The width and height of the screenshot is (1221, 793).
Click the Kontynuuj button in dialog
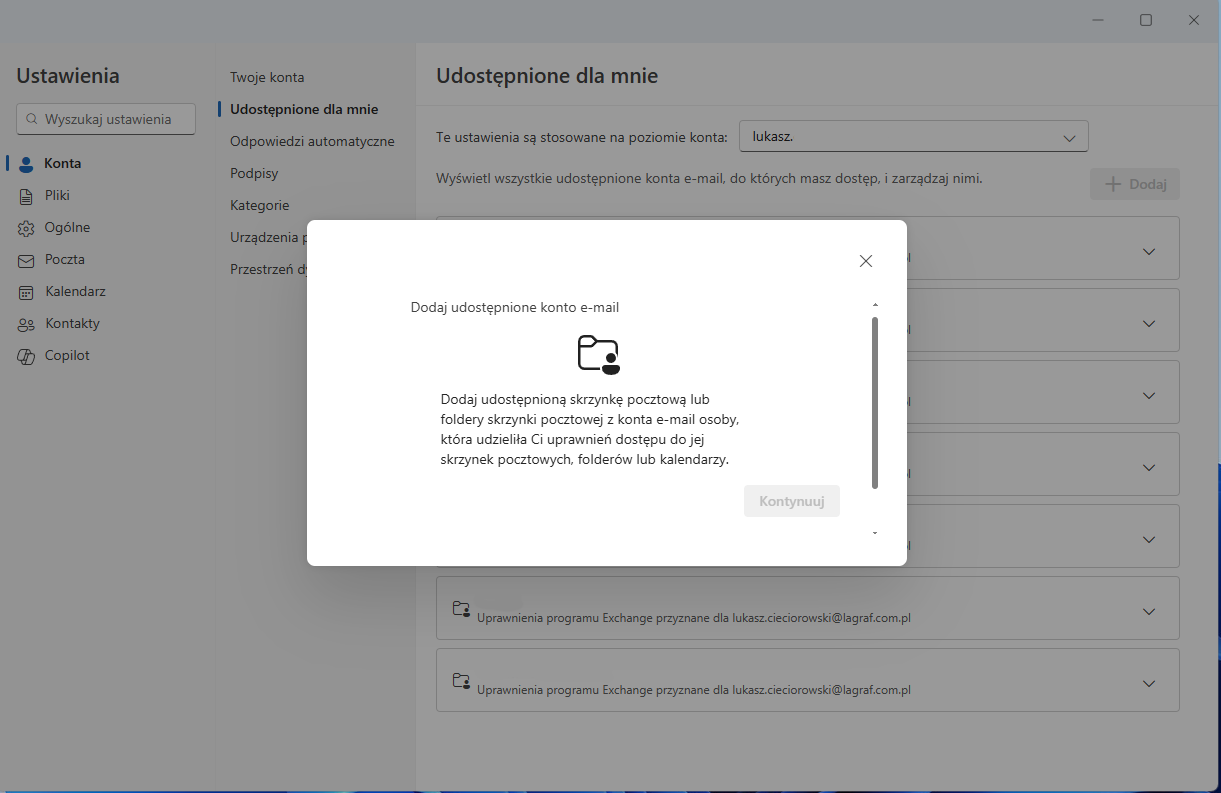[x=792, y=501]
